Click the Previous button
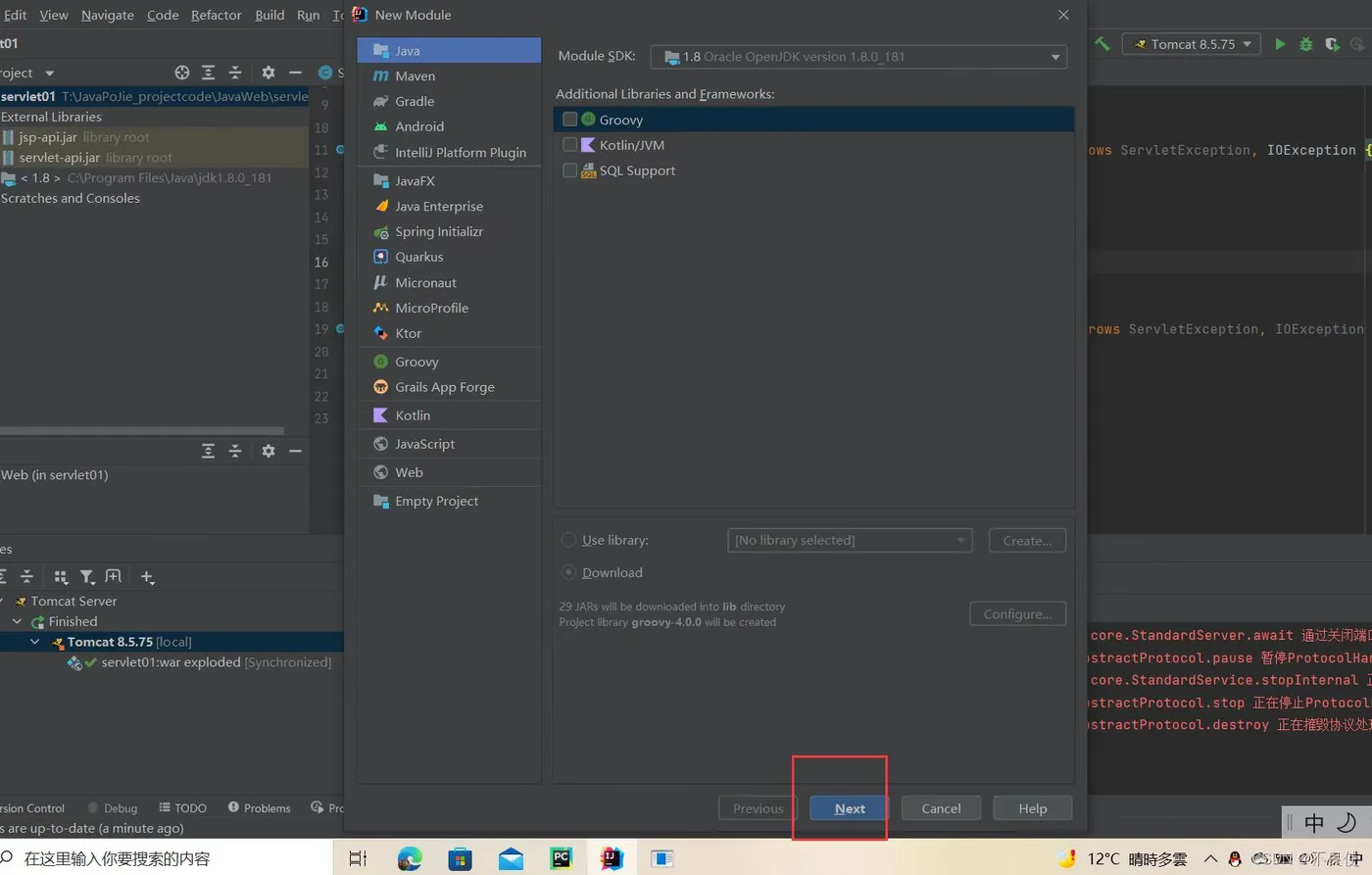The image size is (1372, 875). tap(759, 808)
